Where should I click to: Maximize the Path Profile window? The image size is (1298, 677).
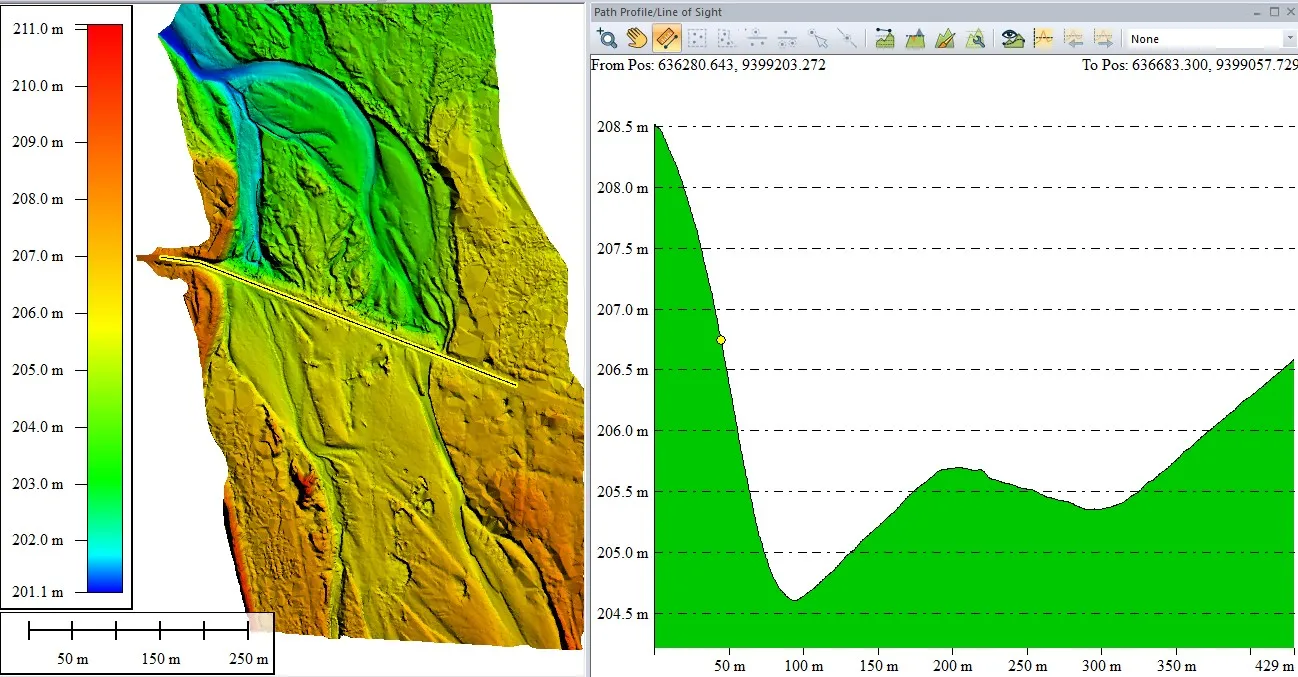(x=1274, y=12)
